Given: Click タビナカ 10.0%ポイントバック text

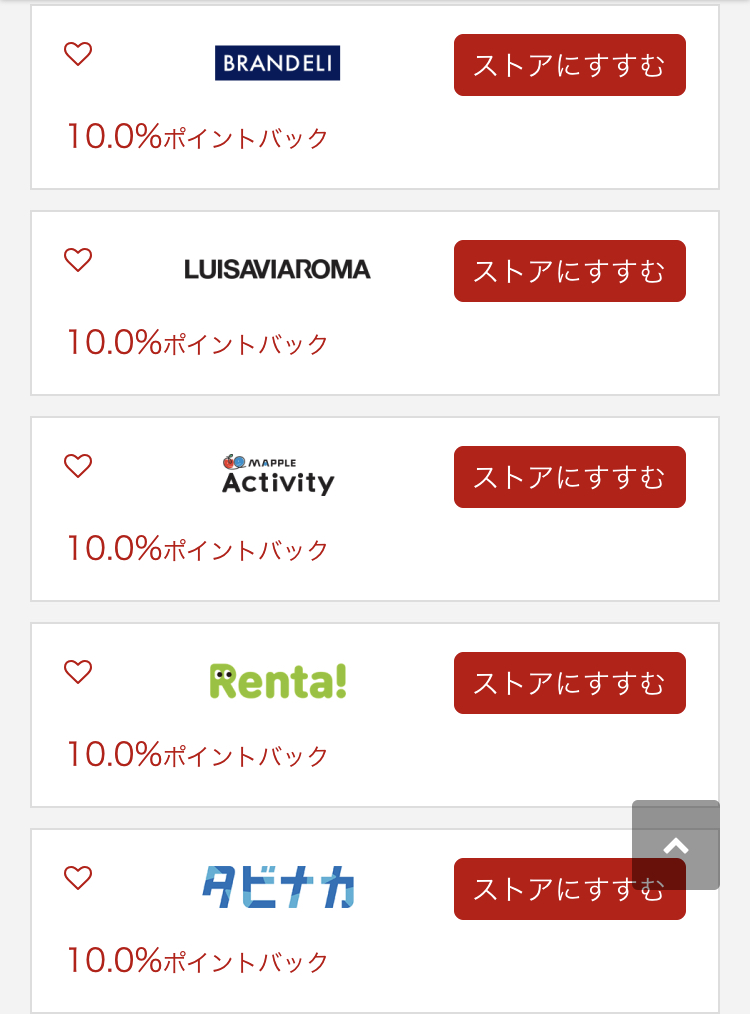Looking at the screenshot, I should pos(198,960).
